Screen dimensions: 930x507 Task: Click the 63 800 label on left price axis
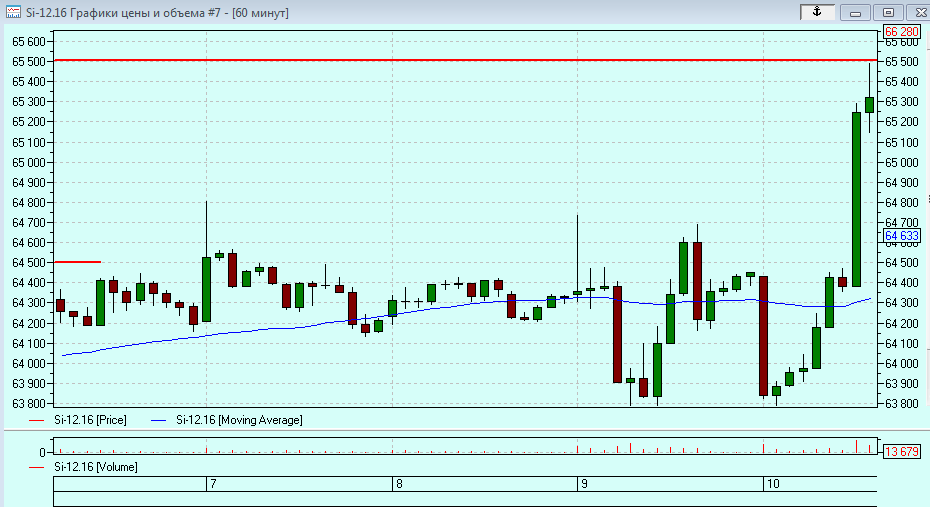28,404
